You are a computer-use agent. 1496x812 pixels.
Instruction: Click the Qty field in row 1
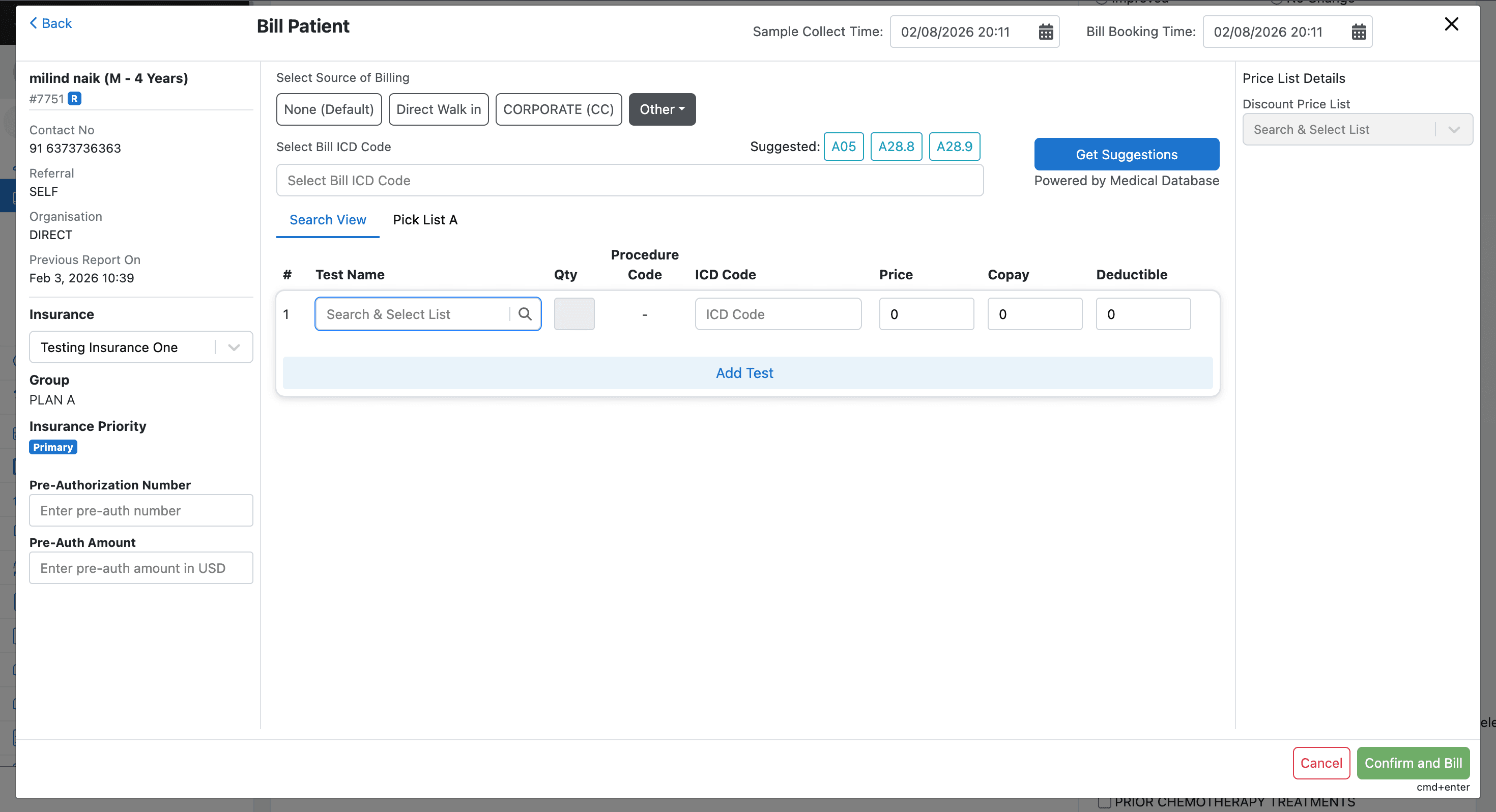[574, 314]
